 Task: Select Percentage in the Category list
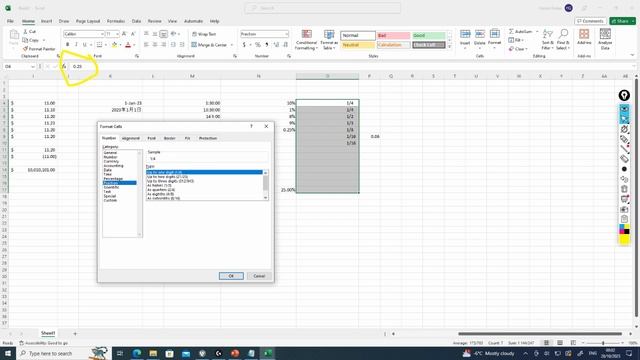(x=113, y=179)
